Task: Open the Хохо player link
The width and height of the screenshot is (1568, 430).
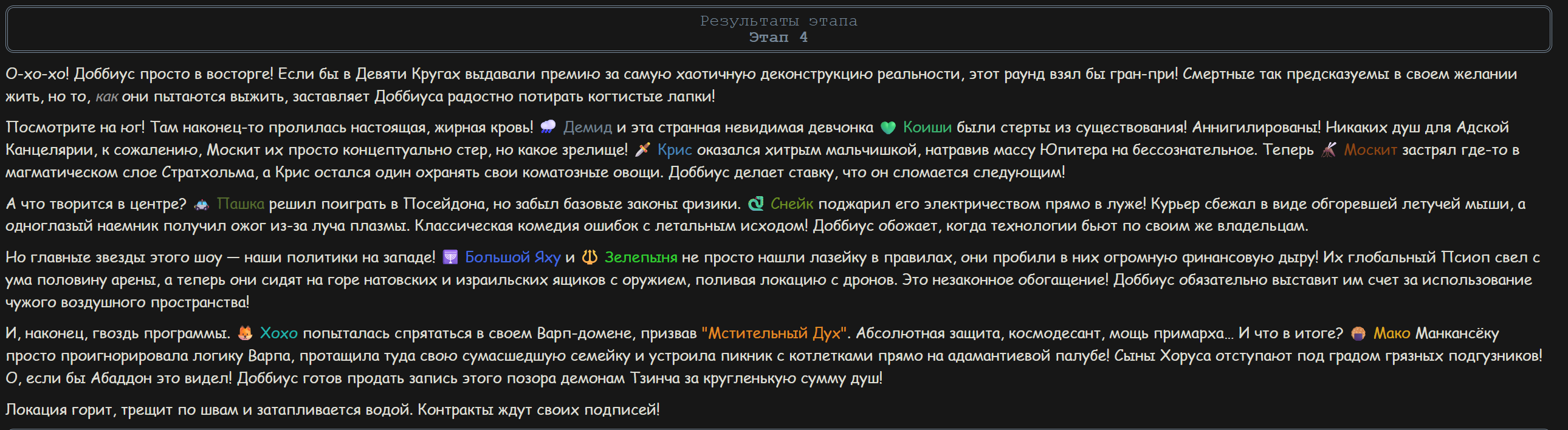Action: [x=279, y=333]
